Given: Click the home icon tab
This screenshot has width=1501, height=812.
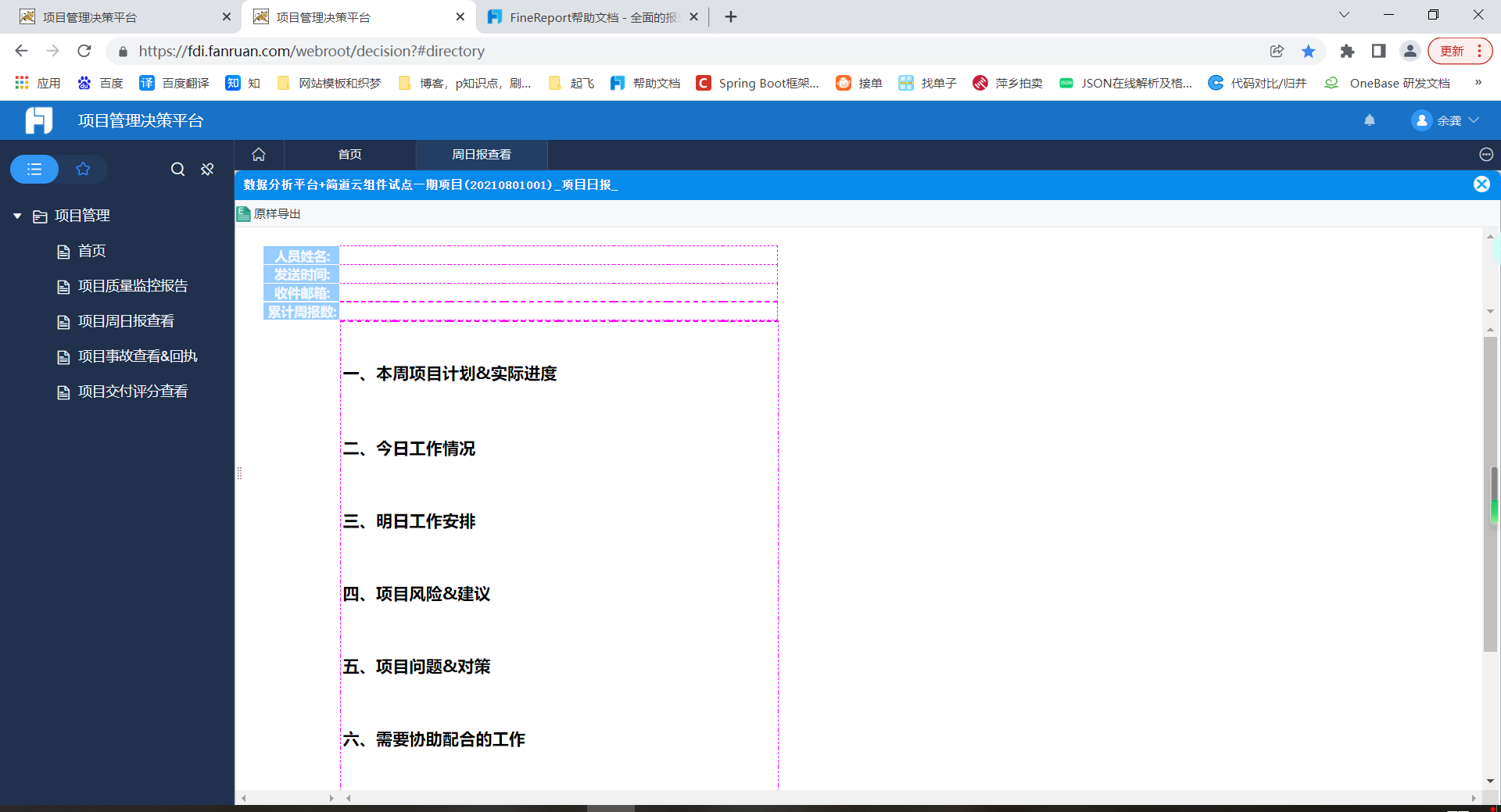Looking at the screenshot, I should (259, 155).
